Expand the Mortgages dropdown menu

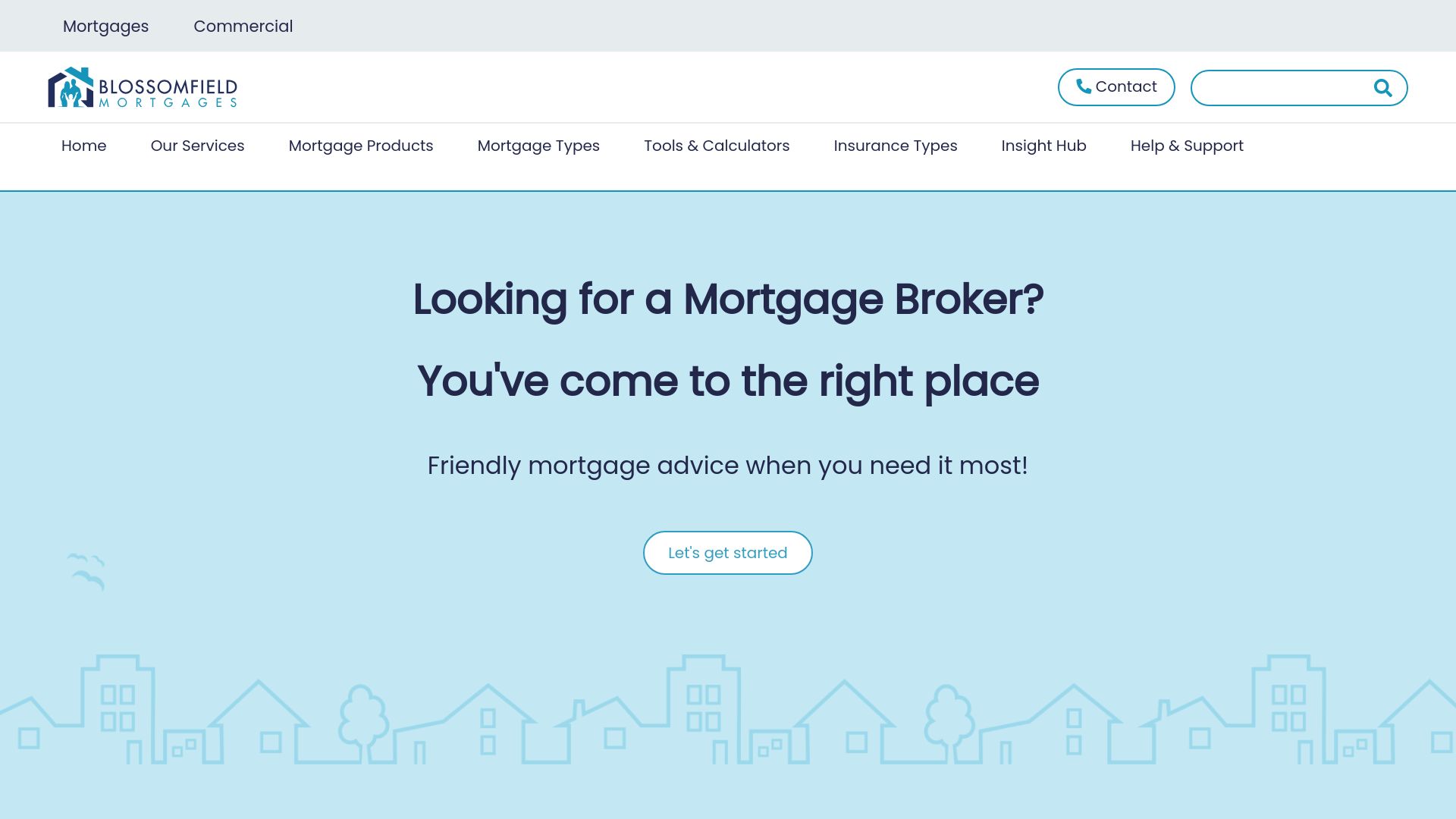(x=106, y=26)
